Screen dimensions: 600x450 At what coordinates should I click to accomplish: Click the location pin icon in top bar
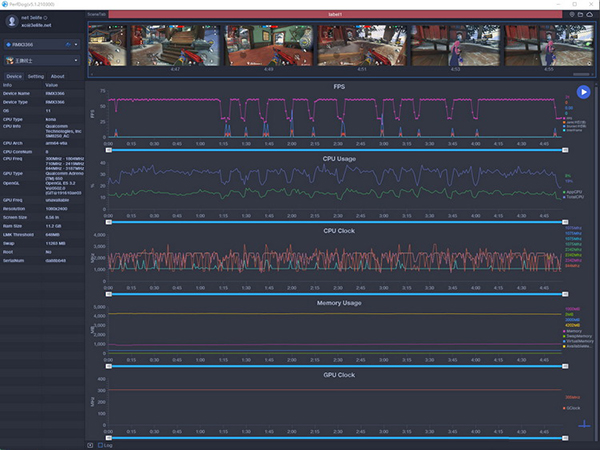pyautogui.click(x=570, y=15)
